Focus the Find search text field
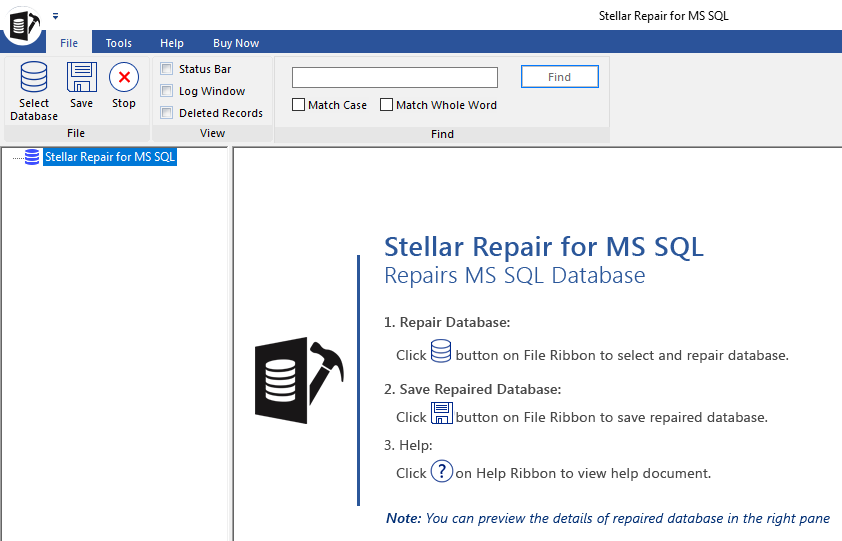Screen dimensions: 842x541 click(x=395, y=77)
